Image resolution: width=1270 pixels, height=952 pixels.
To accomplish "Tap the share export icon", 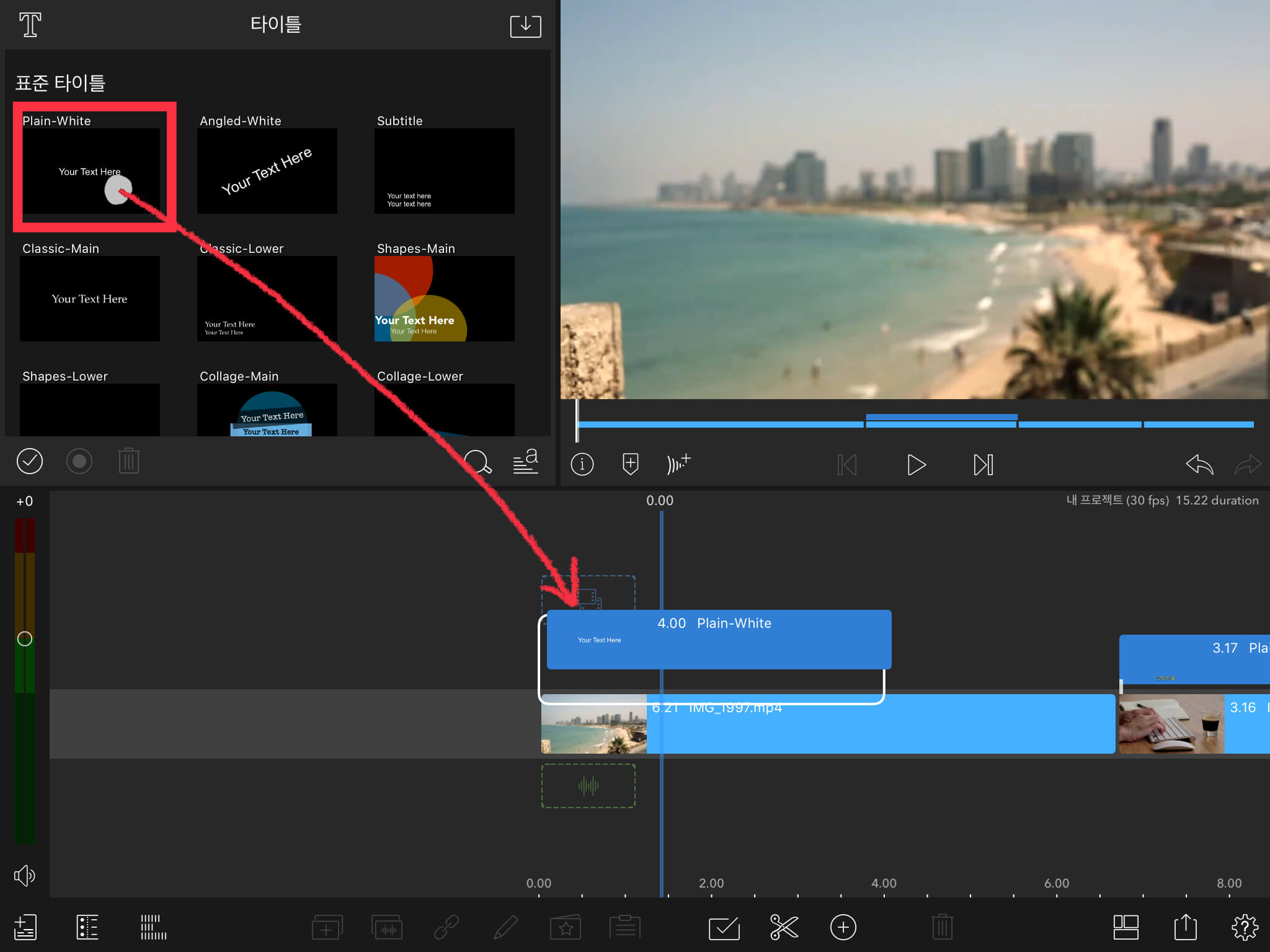I will click(1185, 927).
